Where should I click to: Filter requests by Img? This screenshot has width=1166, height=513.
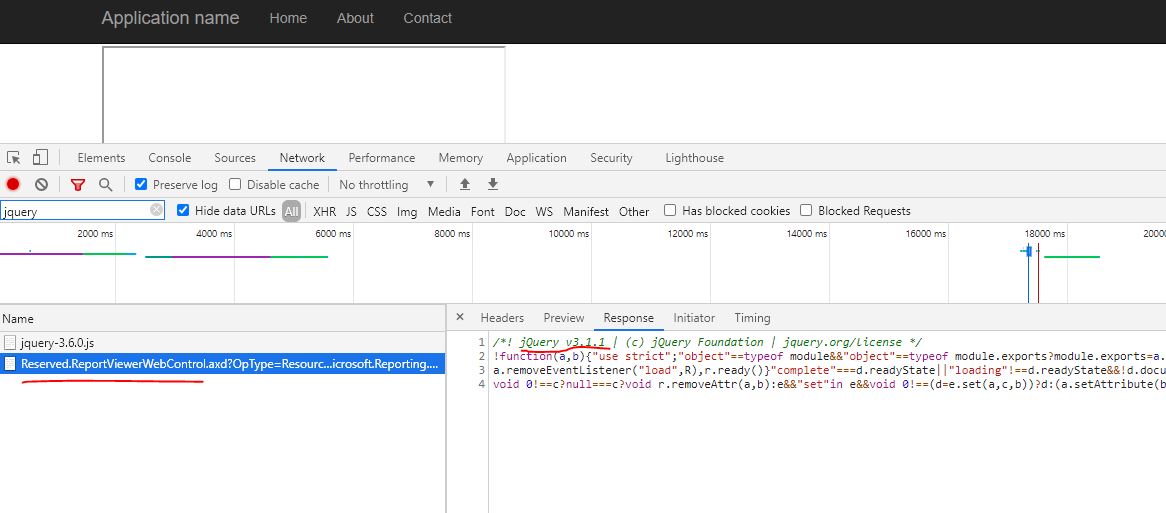pyautogui.click(x=407, y=211)
